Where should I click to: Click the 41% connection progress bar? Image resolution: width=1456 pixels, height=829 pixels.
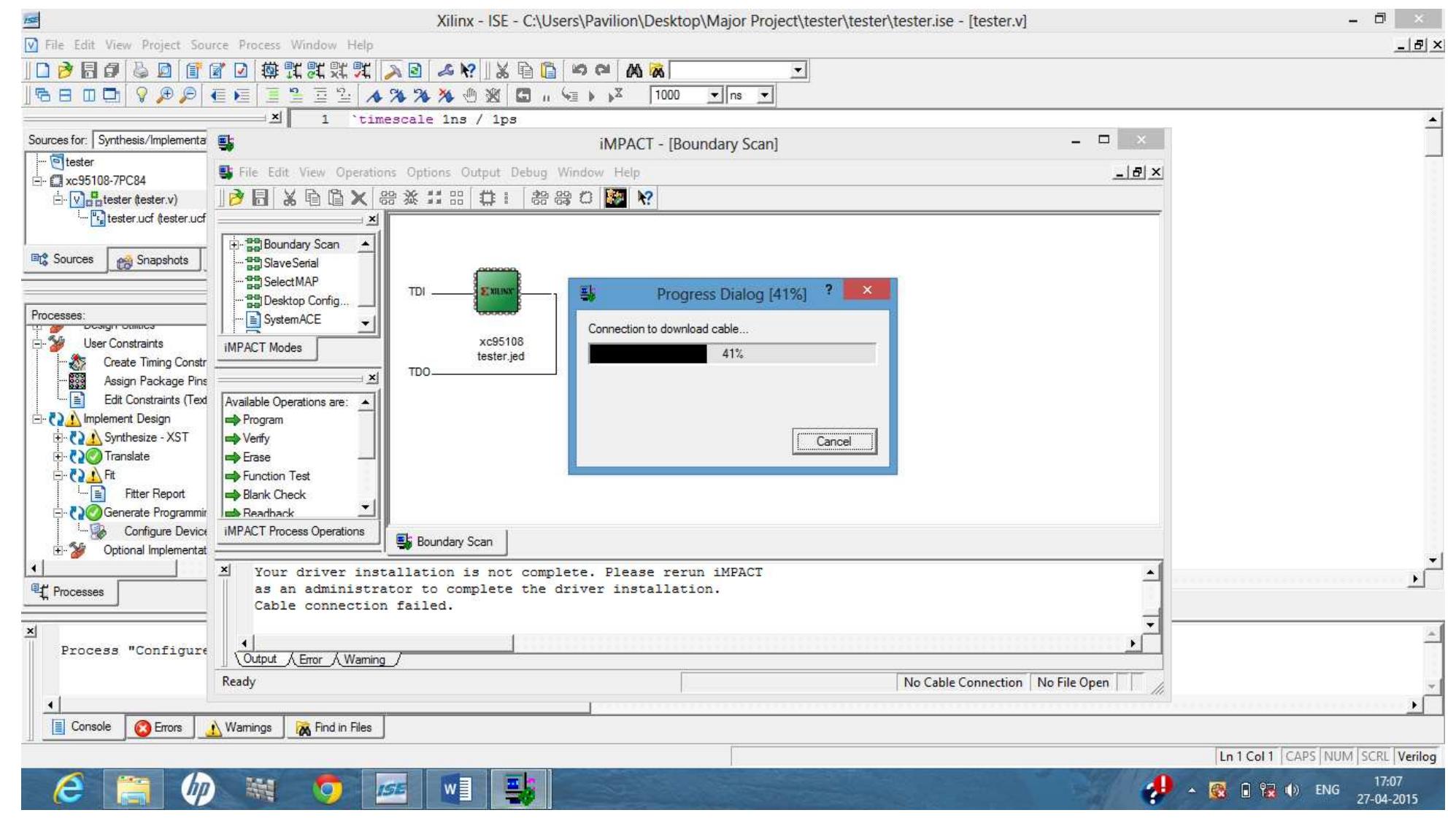[732, 354]
